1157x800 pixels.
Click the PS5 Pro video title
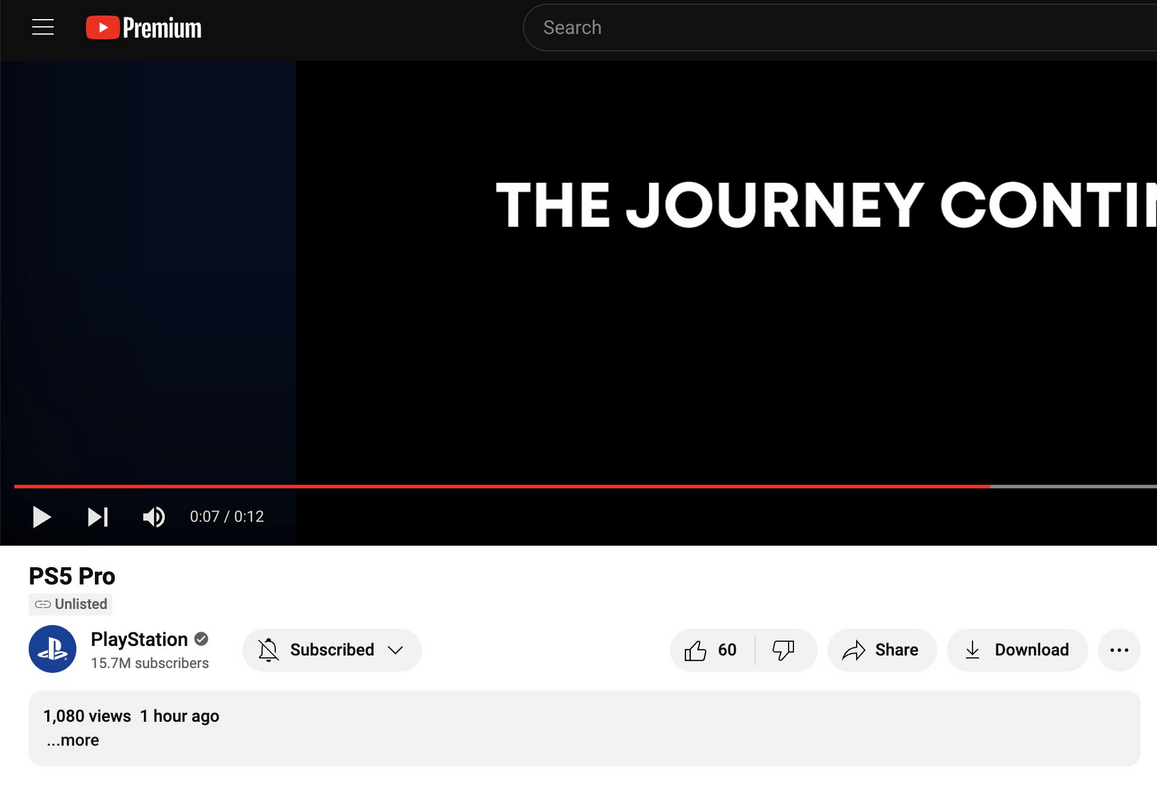72,576
